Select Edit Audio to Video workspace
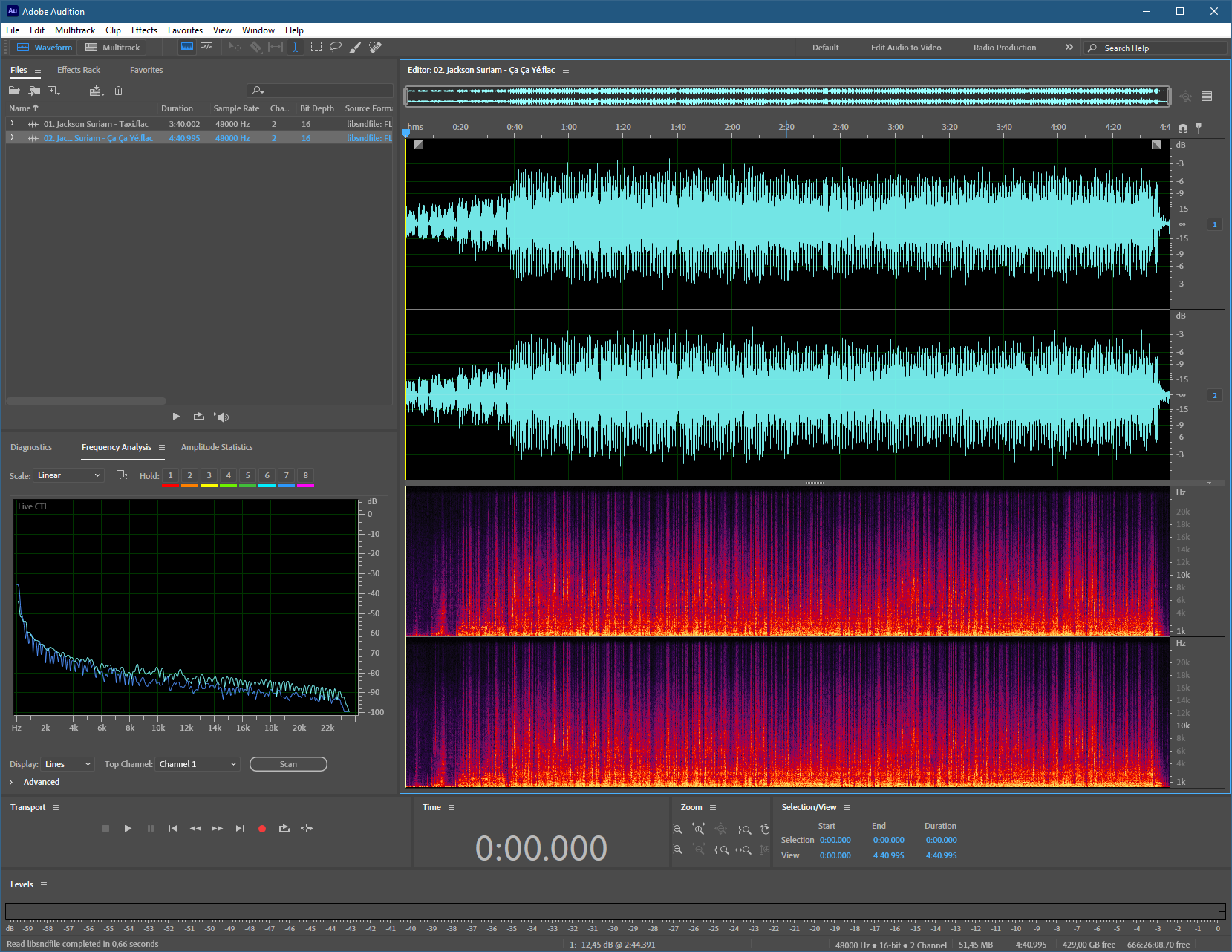1232x952 pixels. [906, 48]
